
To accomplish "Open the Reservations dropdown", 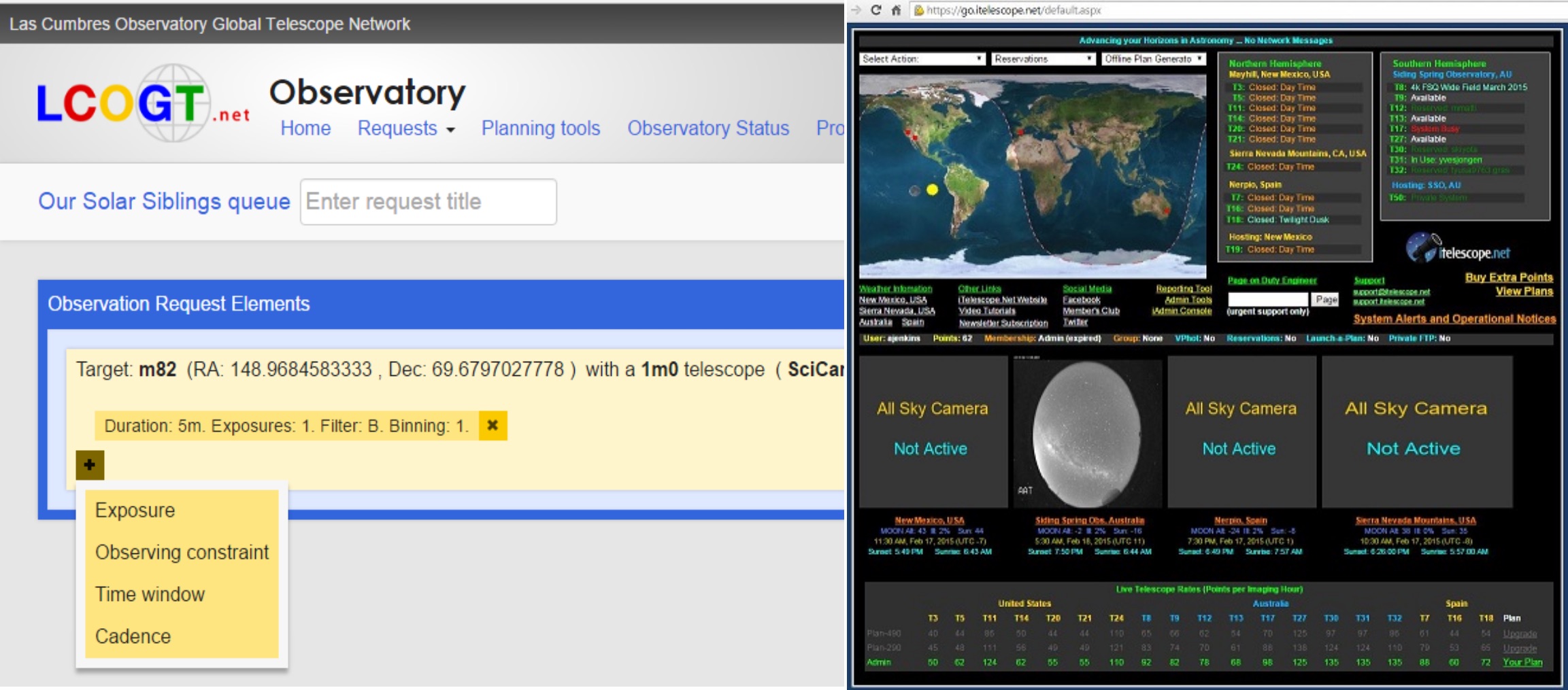I will coord(1043,59).
